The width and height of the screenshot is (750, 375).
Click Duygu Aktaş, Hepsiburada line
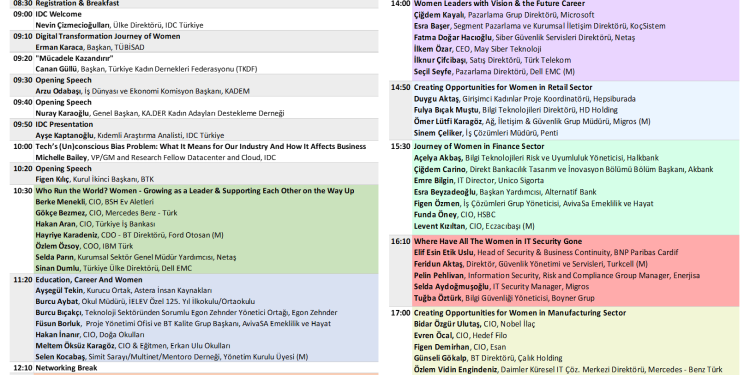click(525, 99)
